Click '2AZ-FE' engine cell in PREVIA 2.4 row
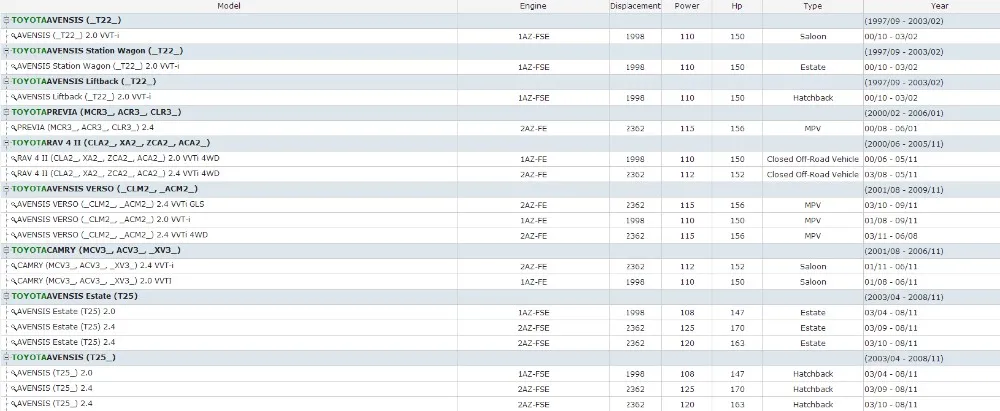1000x411 pixels. pos(533,128)
